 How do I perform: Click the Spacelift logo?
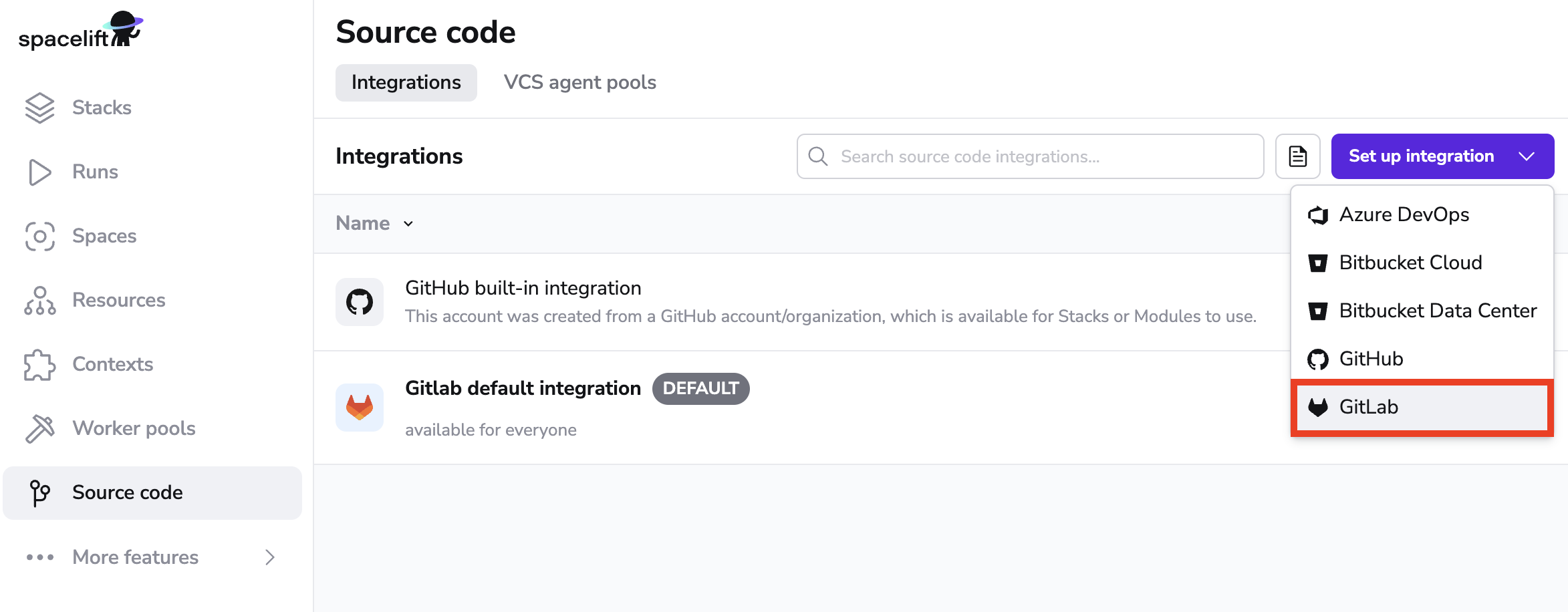79,32
